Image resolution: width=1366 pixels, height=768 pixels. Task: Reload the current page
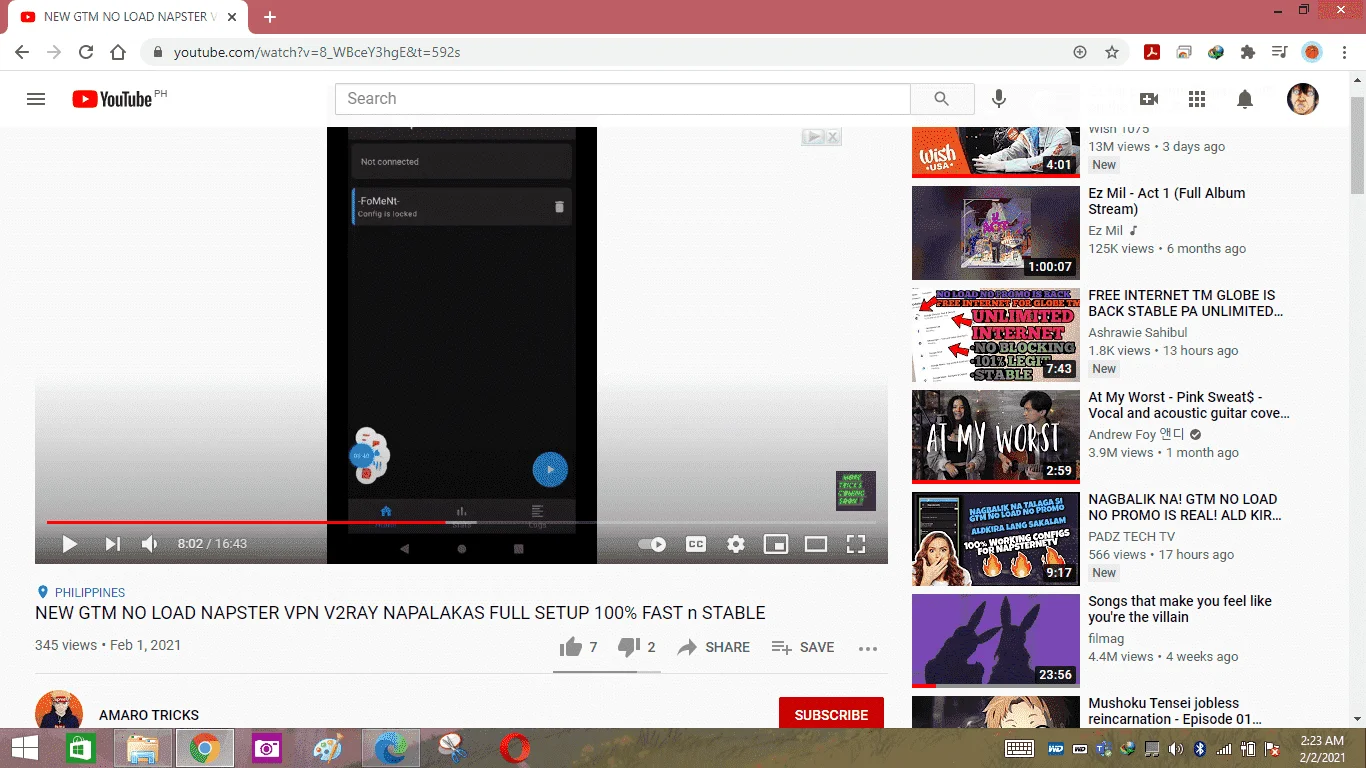point(86,52)
